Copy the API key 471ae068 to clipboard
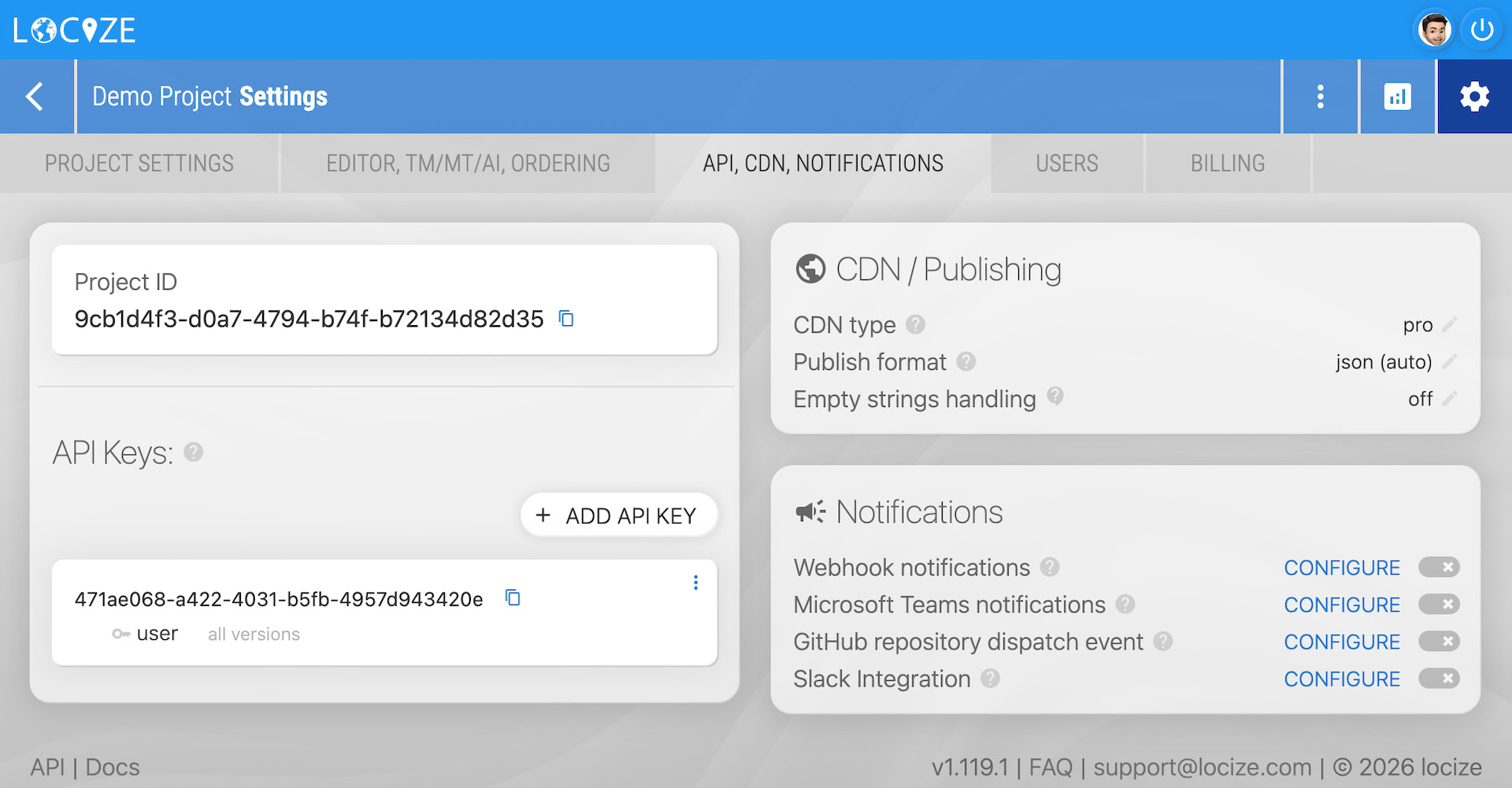Screen dimensions: 1512x788 pyautogui.click(x=513, y=598)
